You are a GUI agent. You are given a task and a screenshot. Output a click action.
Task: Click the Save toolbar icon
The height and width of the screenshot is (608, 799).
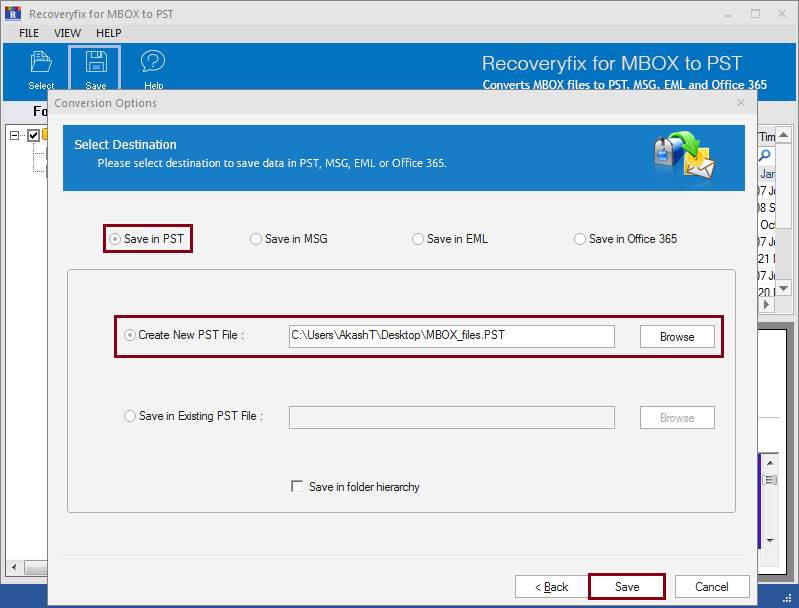[95, 70]
